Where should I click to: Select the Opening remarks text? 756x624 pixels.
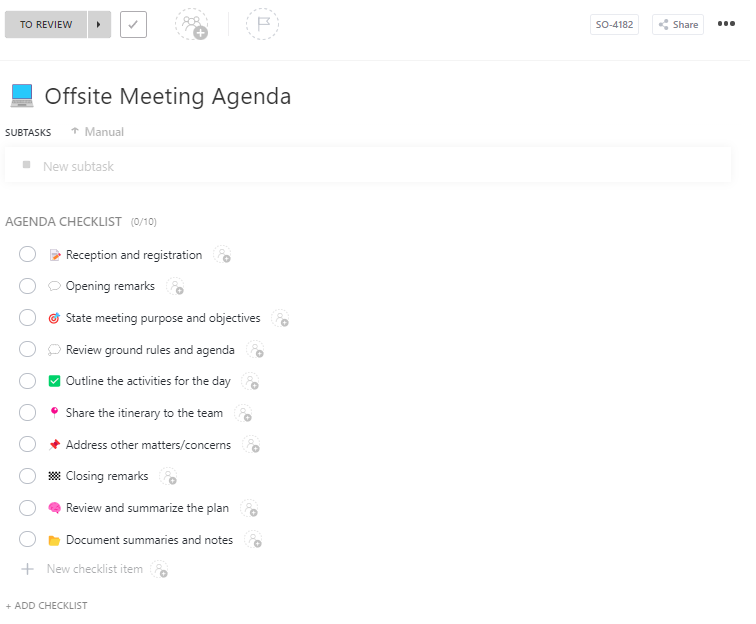110,286
